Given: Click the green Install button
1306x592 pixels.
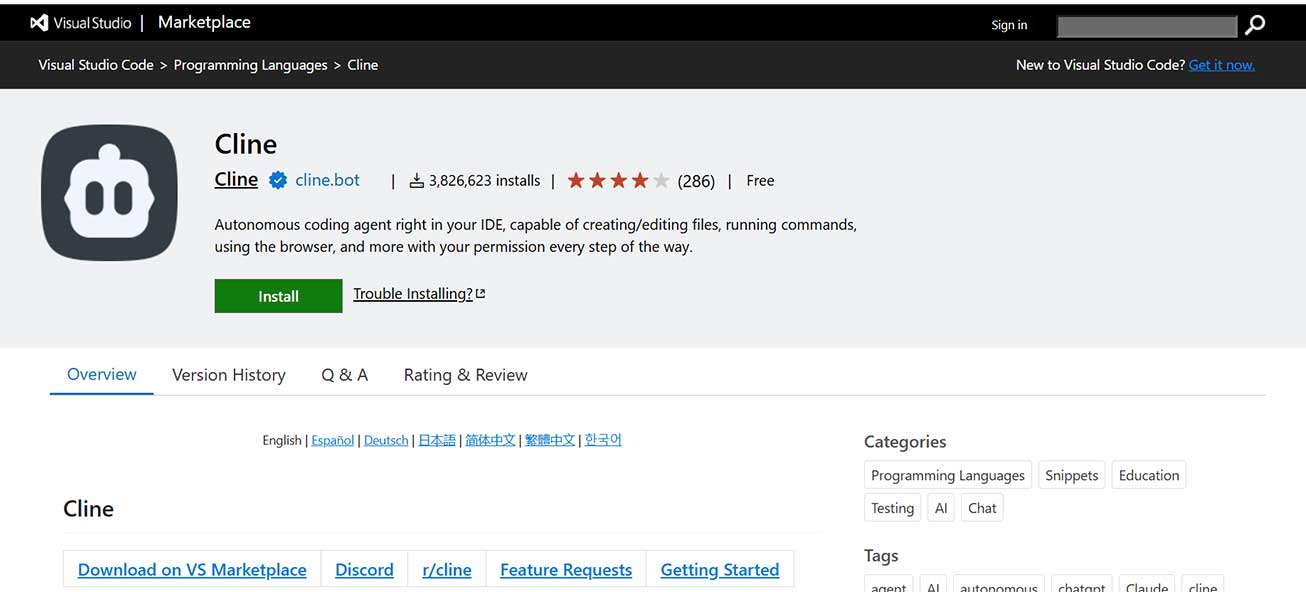Looking at the screenshot, I should (278, 296).
